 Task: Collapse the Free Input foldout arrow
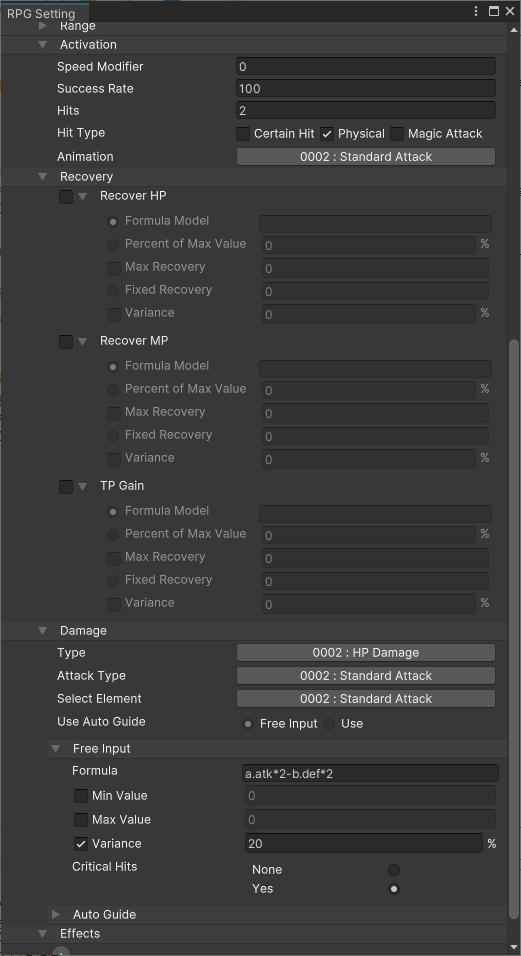[55, 749]
